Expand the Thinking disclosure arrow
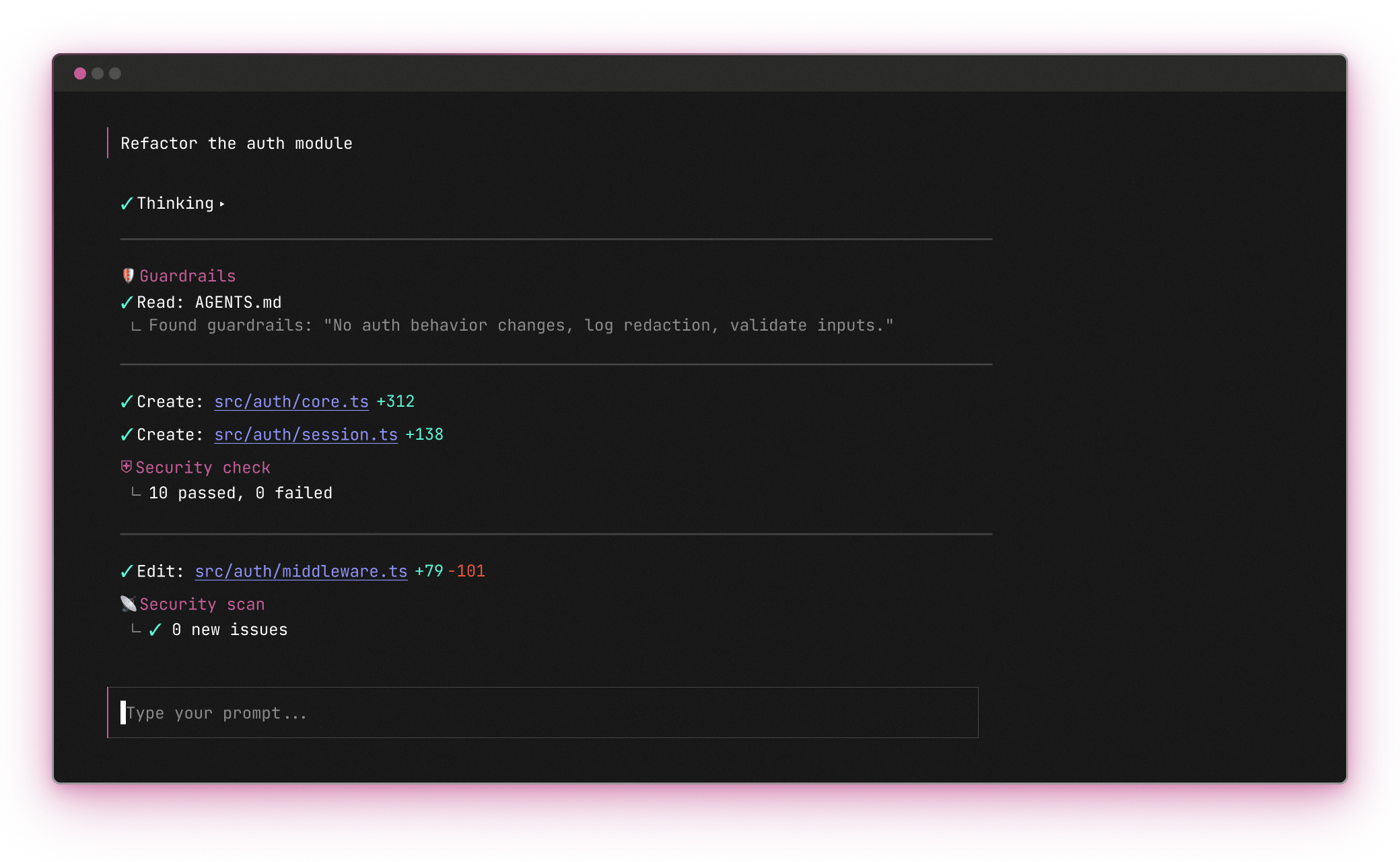The height and width of the screenshot is (862, 1400). tap(222, 204)
